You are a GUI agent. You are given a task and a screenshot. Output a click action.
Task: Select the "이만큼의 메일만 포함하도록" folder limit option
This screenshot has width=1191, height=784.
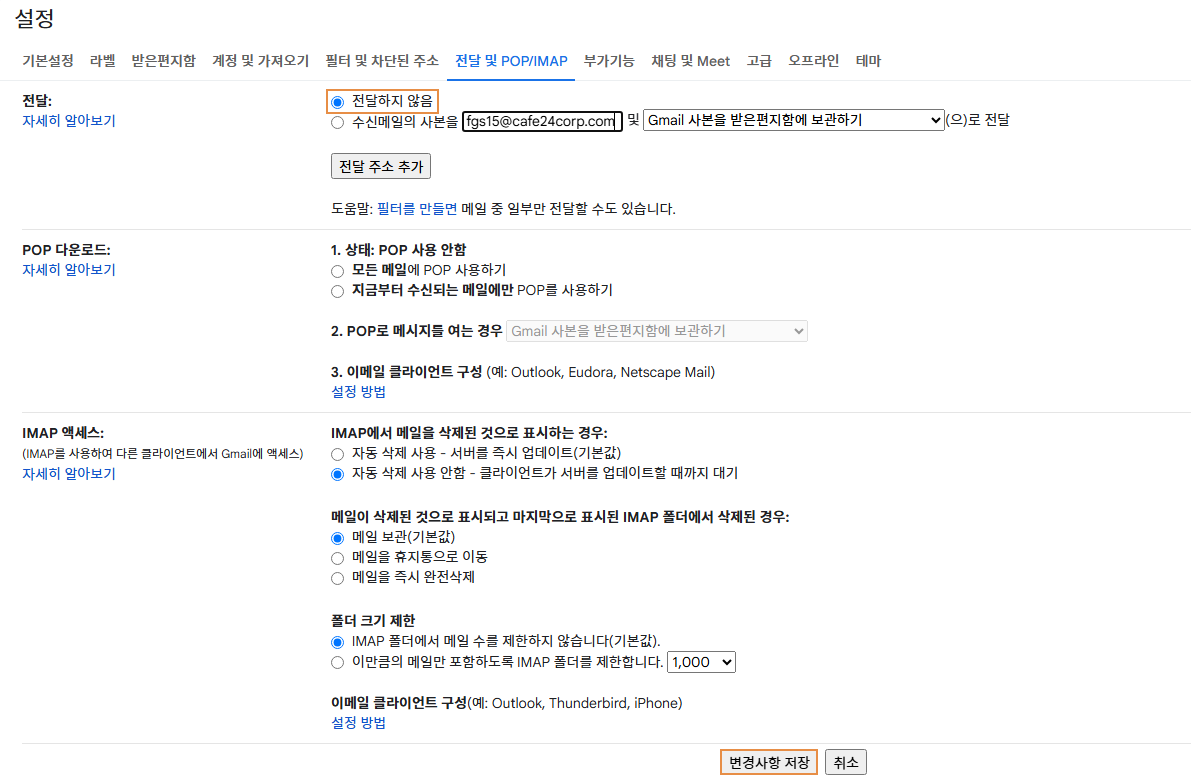337,662
